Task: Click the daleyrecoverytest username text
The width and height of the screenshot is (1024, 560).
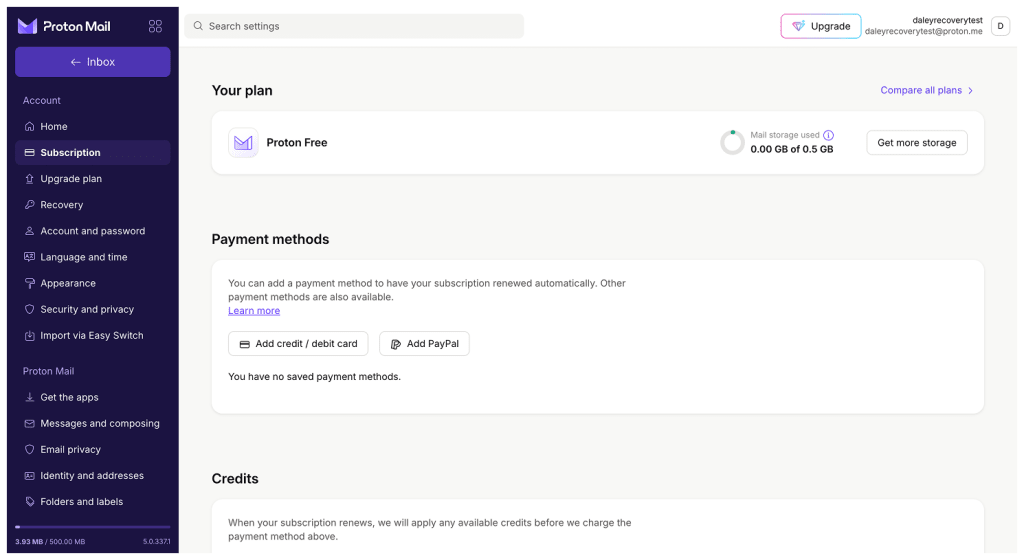Action: tap(948, 20)
